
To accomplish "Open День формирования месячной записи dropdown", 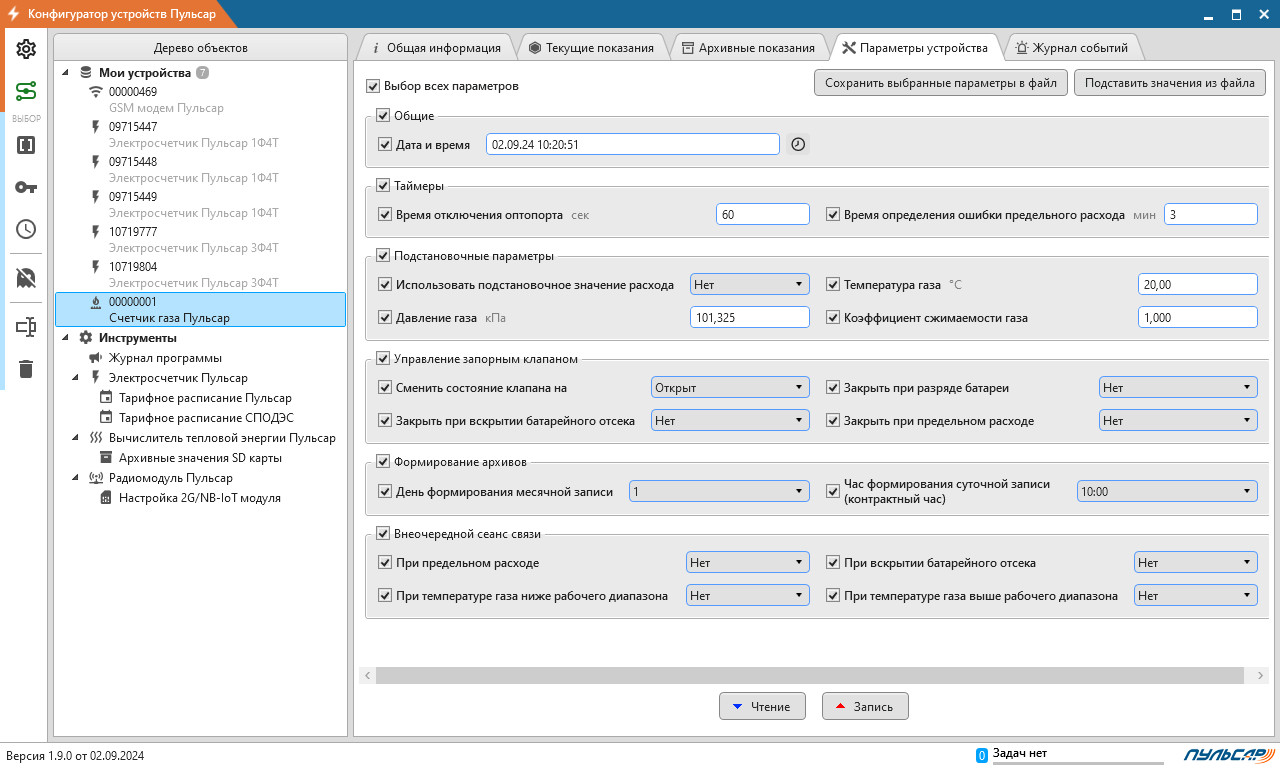I will click(719, 492).
